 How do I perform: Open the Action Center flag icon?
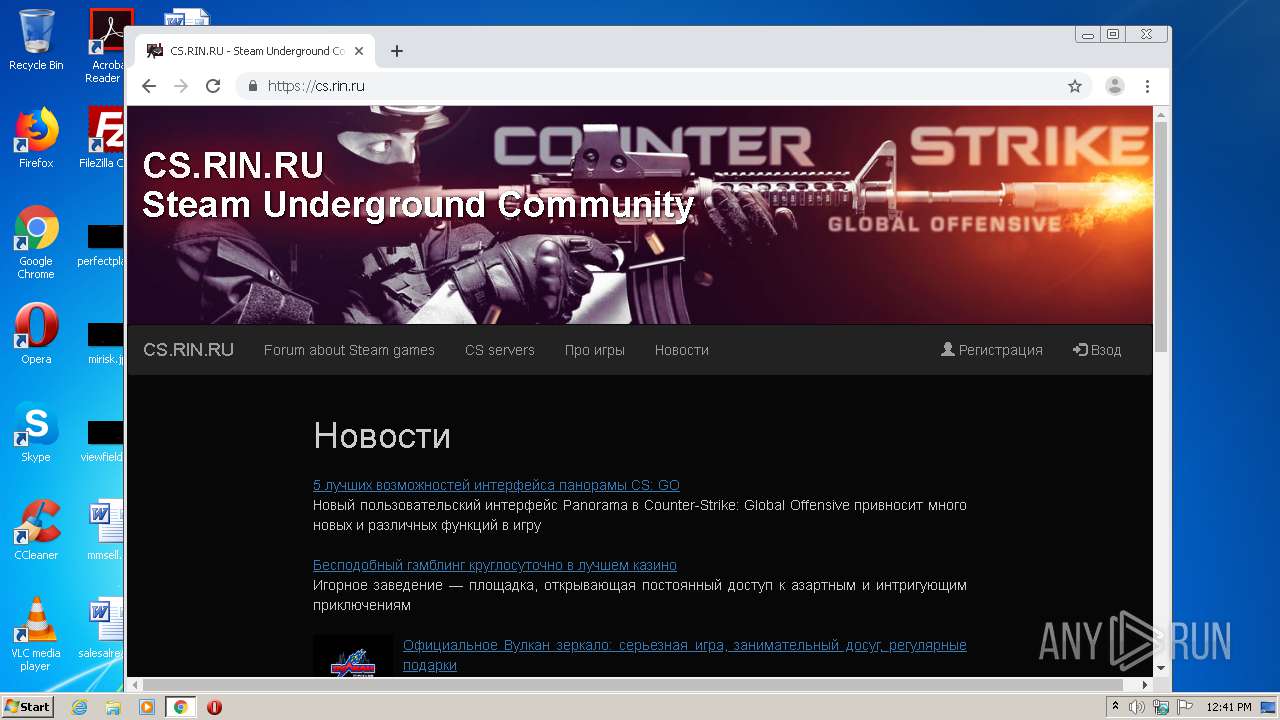(1184, 707)
